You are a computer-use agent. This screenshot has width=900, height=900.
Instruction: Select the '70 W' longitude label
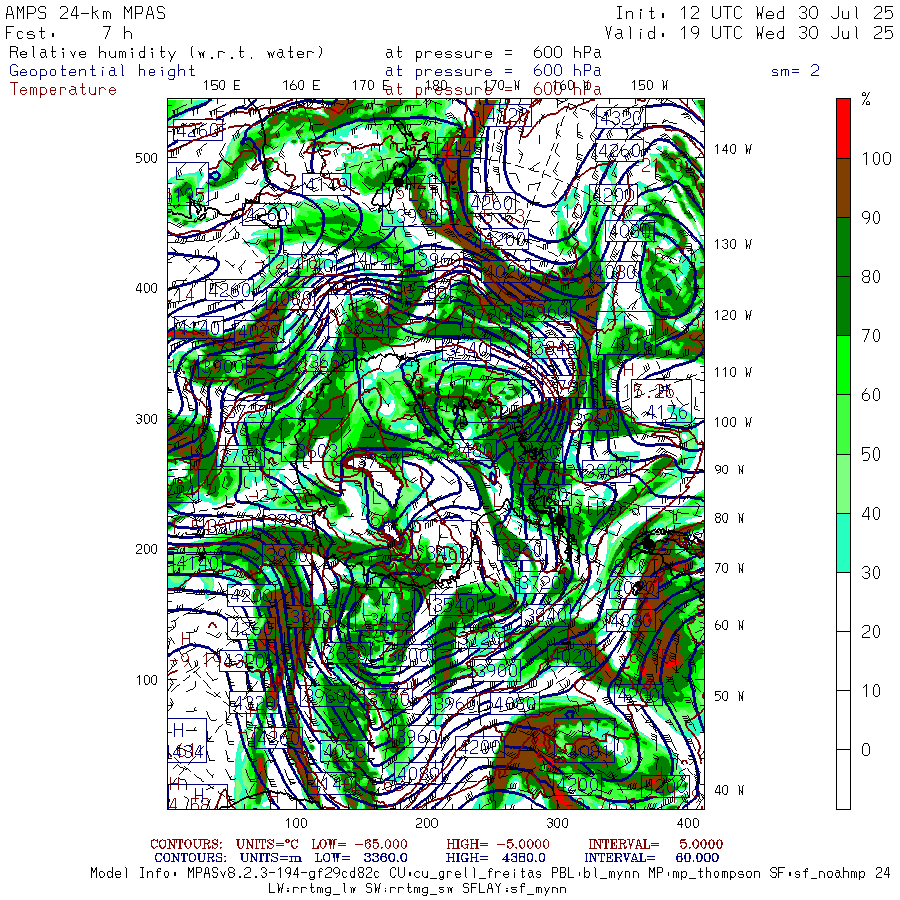(729, 568)
